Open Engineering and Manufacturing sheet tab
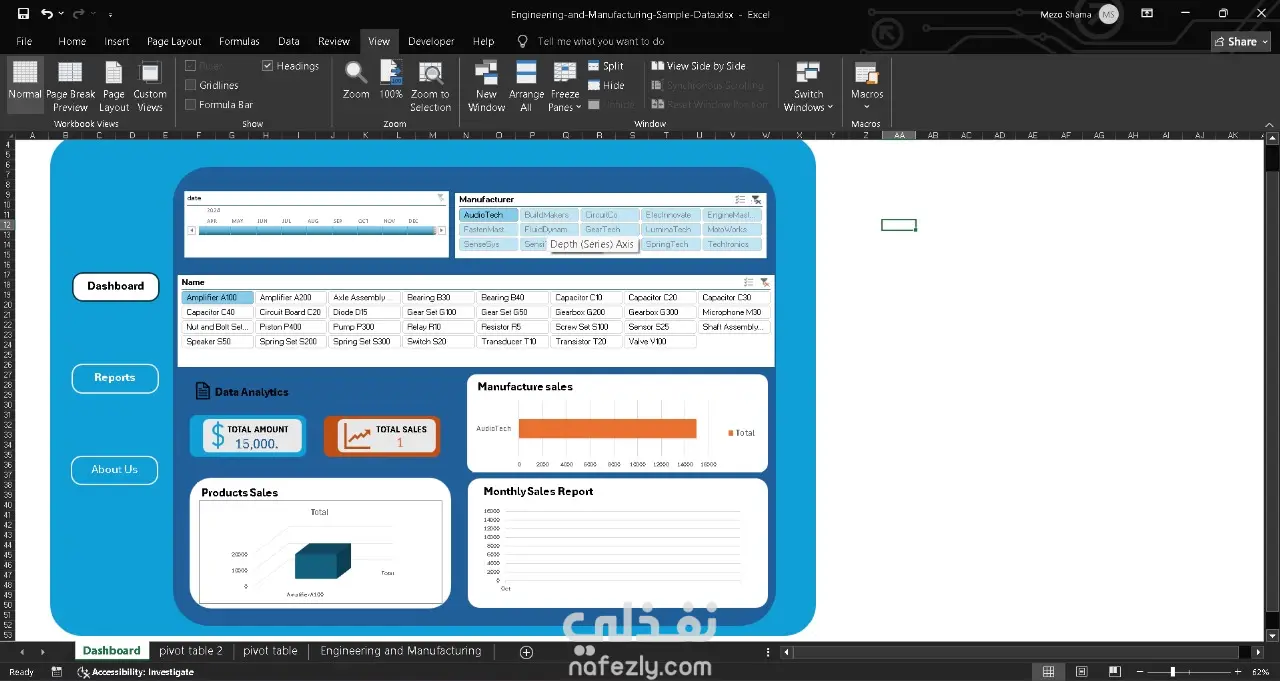The height and width of the screenshot is (681, 1280). point(401,651)
